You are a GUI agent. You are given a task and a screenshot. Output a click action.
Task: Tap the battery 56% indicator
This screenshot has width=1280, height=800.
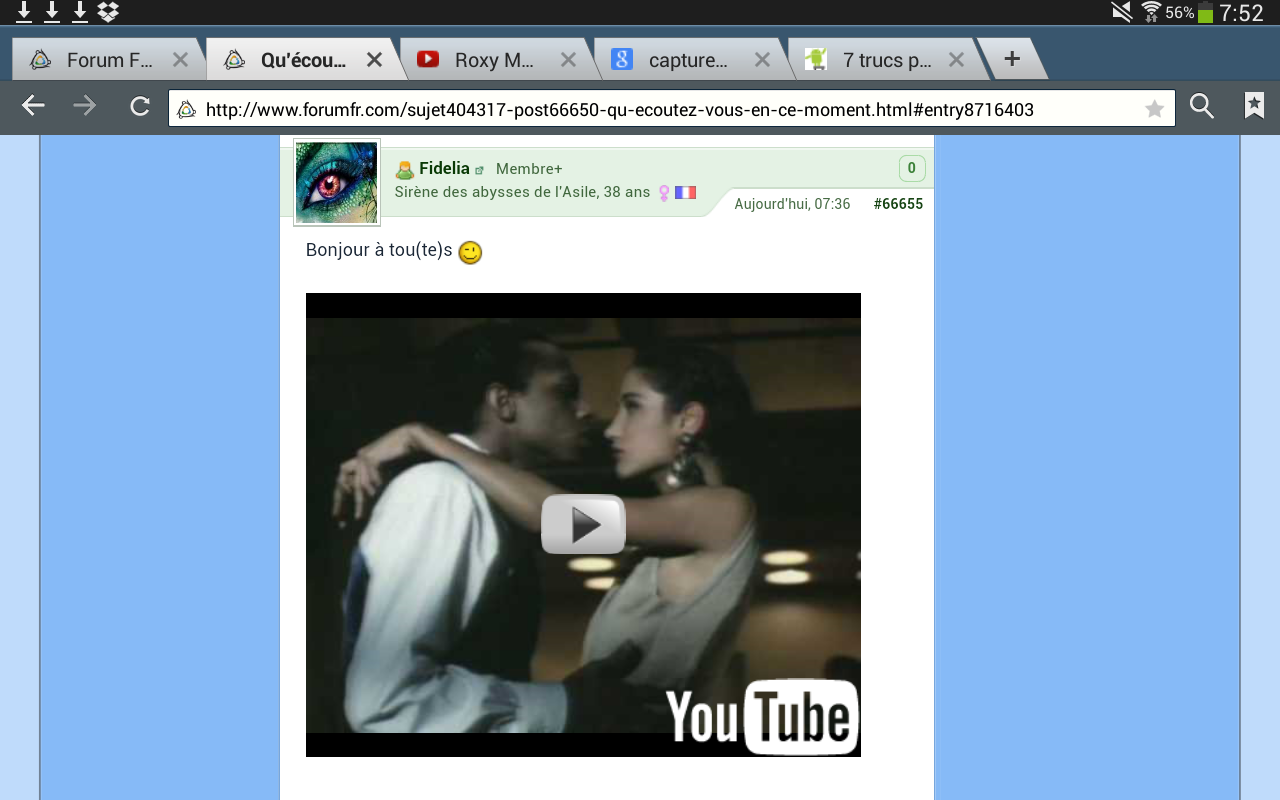[1189, 13]
